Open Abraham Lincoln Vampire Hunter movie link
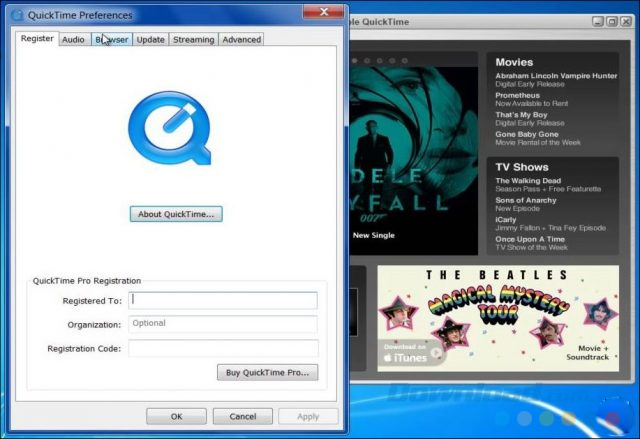This screenshot has width=640, height=439. [556, 76]
